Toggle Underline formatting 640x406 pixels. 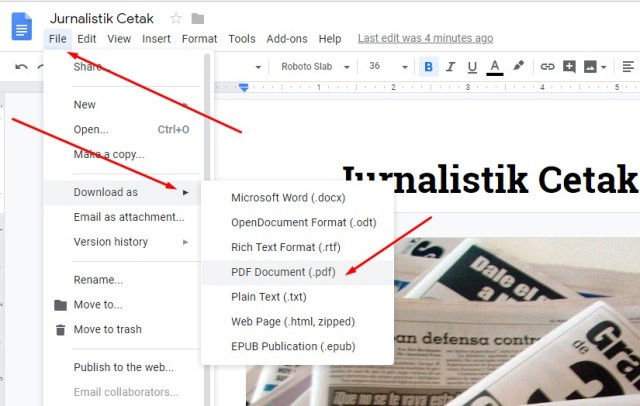pyautogui.click(x=472, y=67)
